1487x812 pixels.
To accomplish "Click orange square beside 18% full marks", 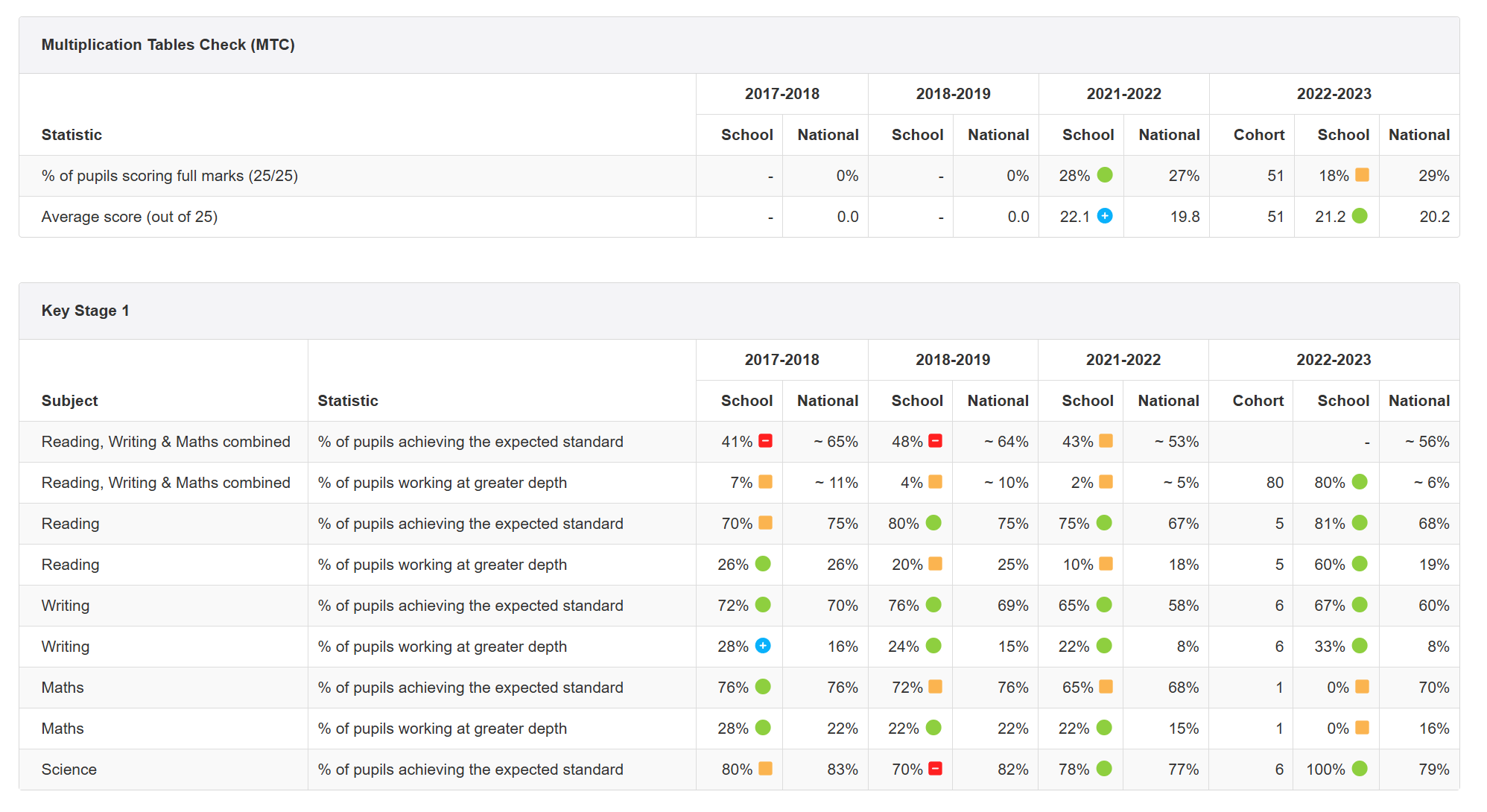I will point(1362,175).
